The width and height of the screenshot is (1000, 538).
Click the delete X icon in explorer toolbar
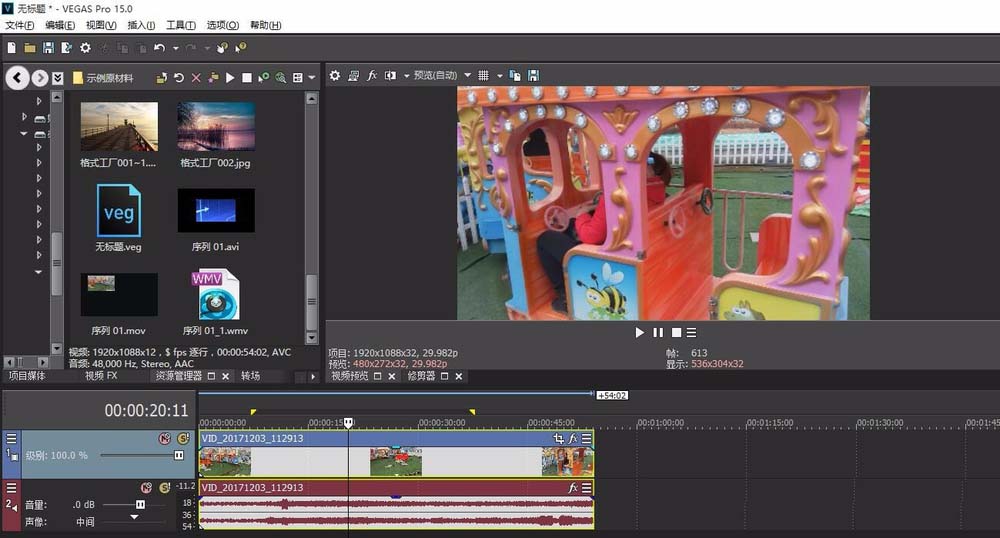(196, 77)
